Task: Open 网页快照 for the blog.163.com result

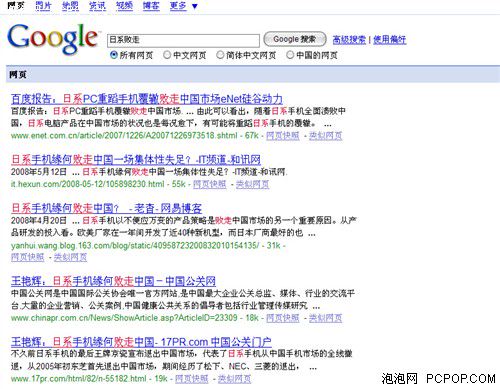Action: pyautogui.click(x=27, y=257)
